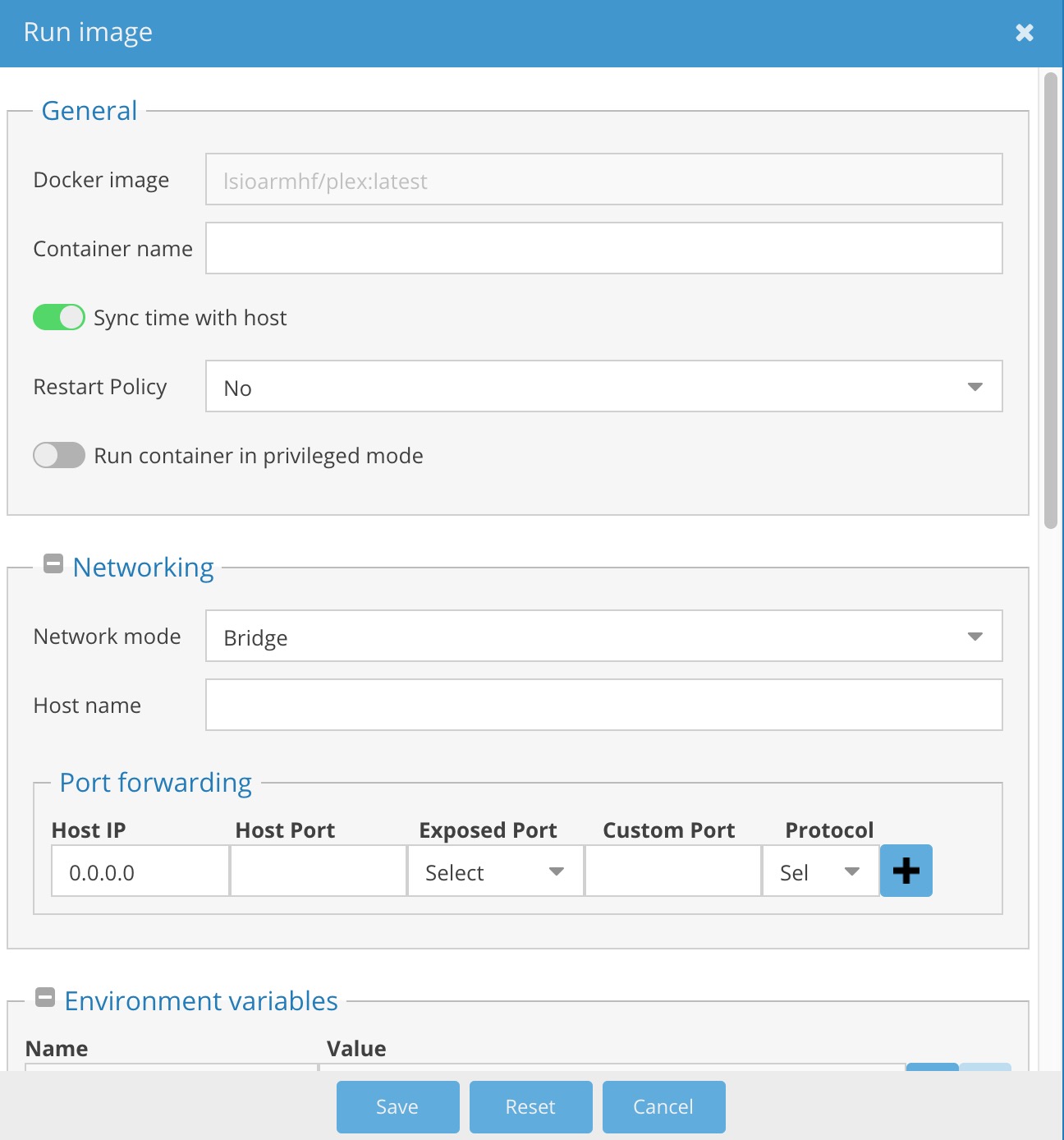
Task: Close the Run image dialog
Action: (1024, 33)
